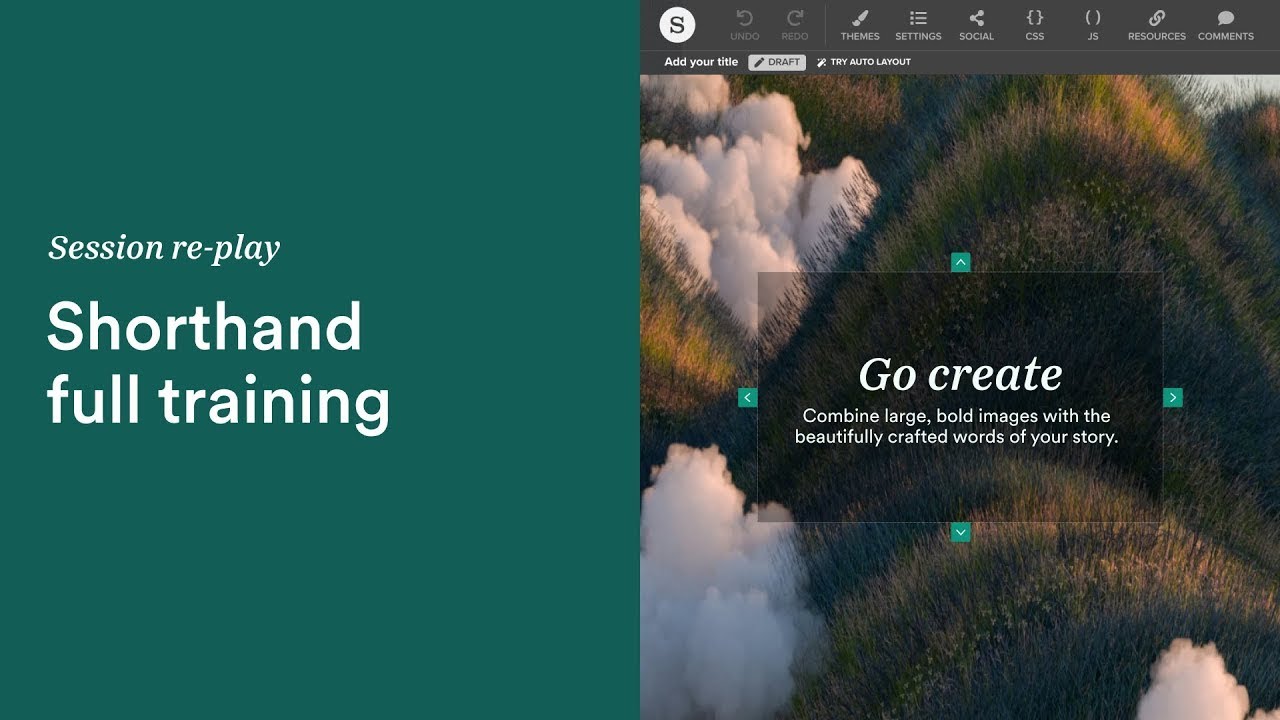Move text box down with down arrow
Image resolution: width=1280 pixels, height=720 pixels.
pyautogui.click(x=961, y=532)
